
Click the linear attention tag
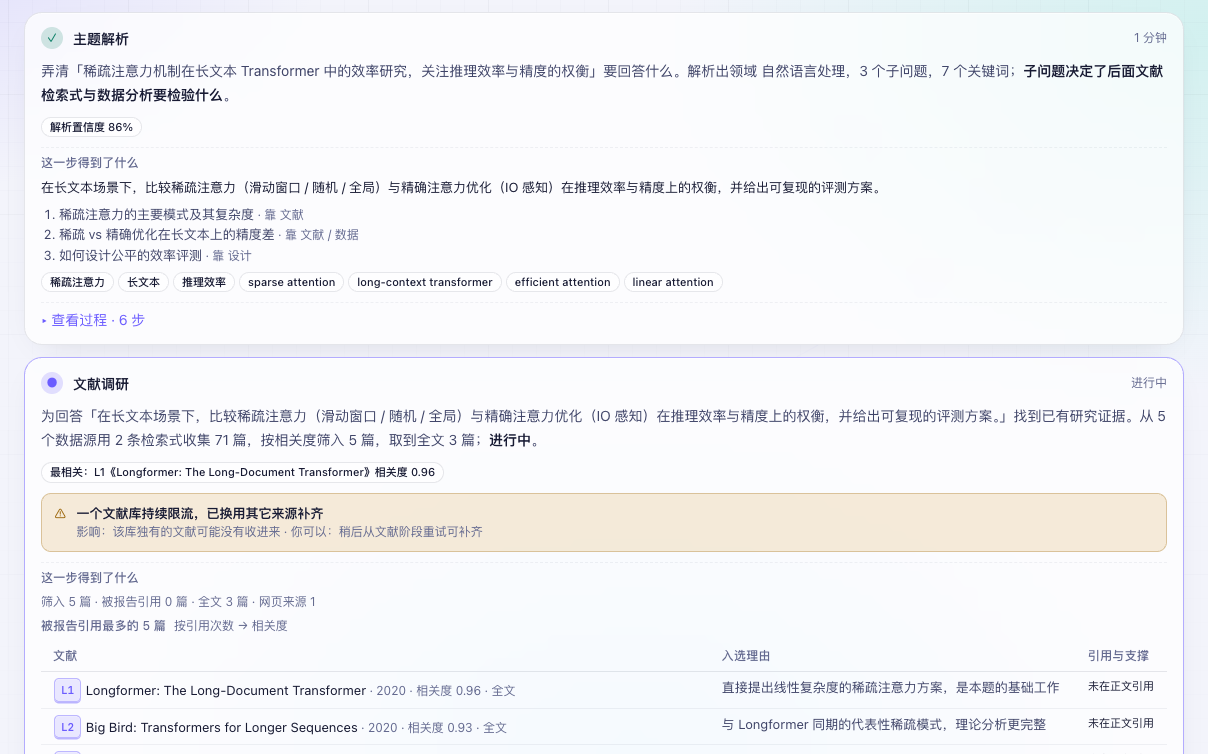coord(673,282)
